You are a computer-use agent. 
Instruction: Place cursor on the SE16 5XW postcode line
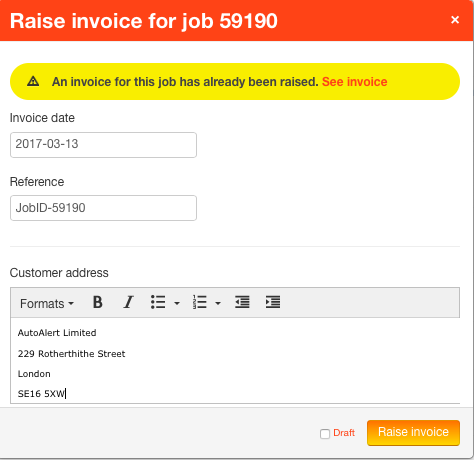coord(42,394)
